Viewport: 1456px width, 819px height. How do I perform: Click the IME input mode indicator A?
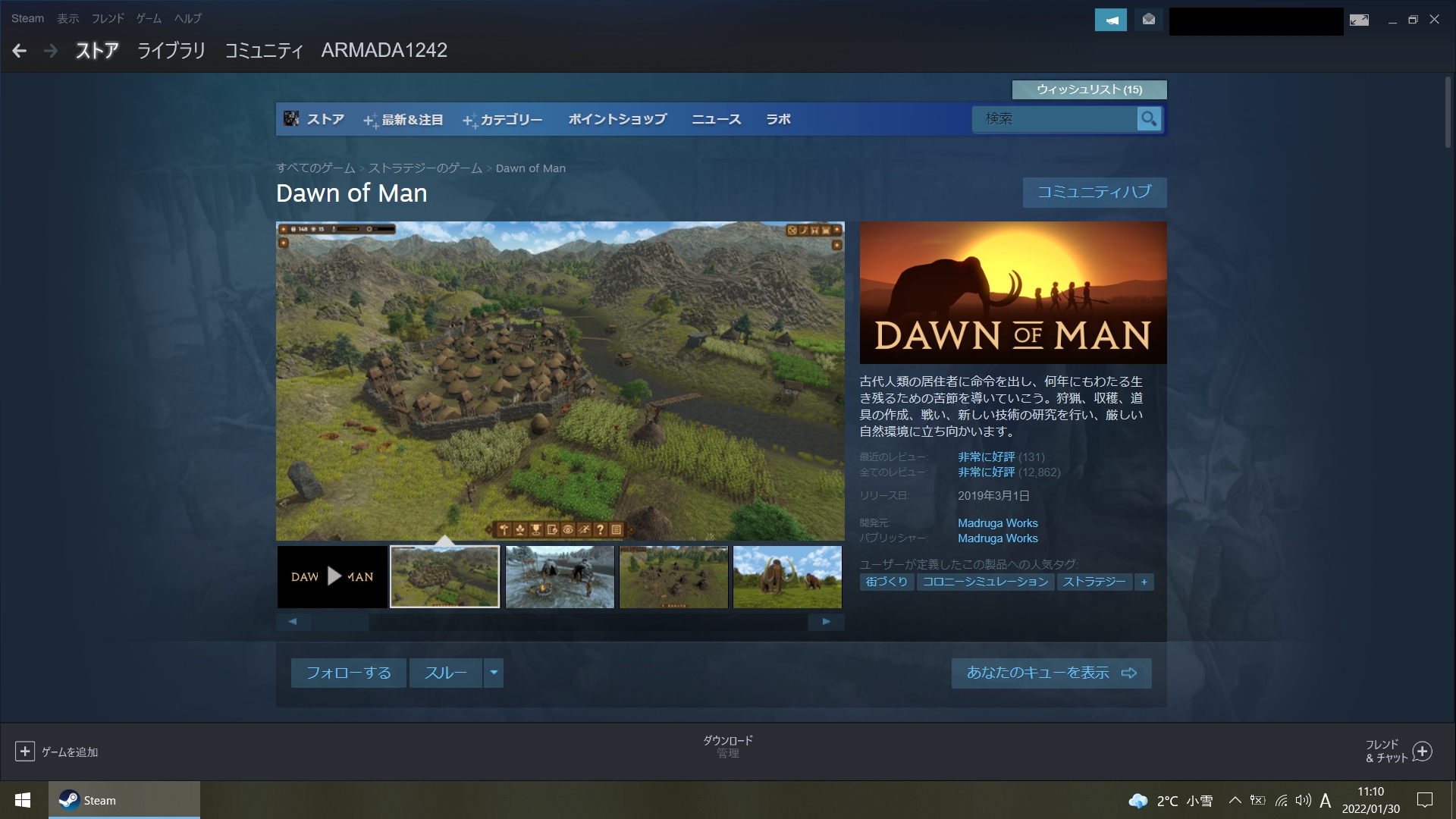(x=1326, y=800)
